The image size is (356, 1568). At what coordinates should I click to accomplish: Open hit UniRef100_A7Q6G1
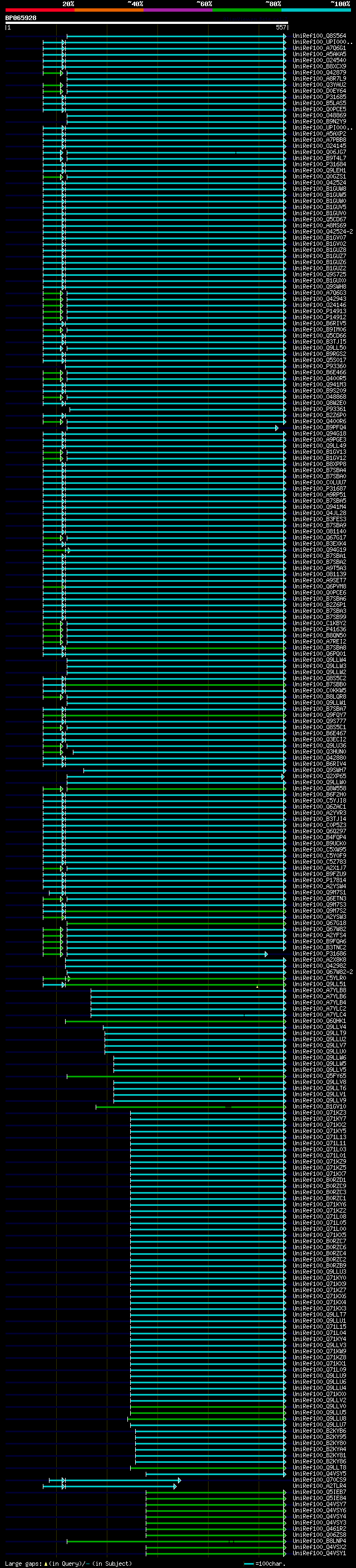[319, 48]
